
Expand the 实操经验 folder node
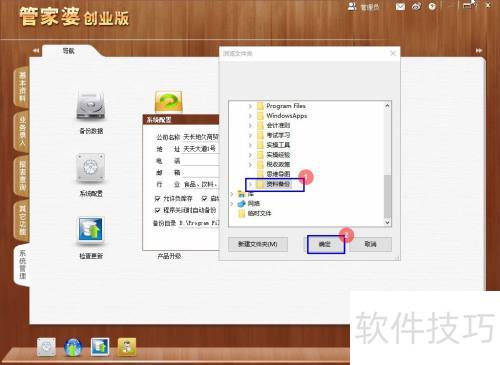point(250,155)
